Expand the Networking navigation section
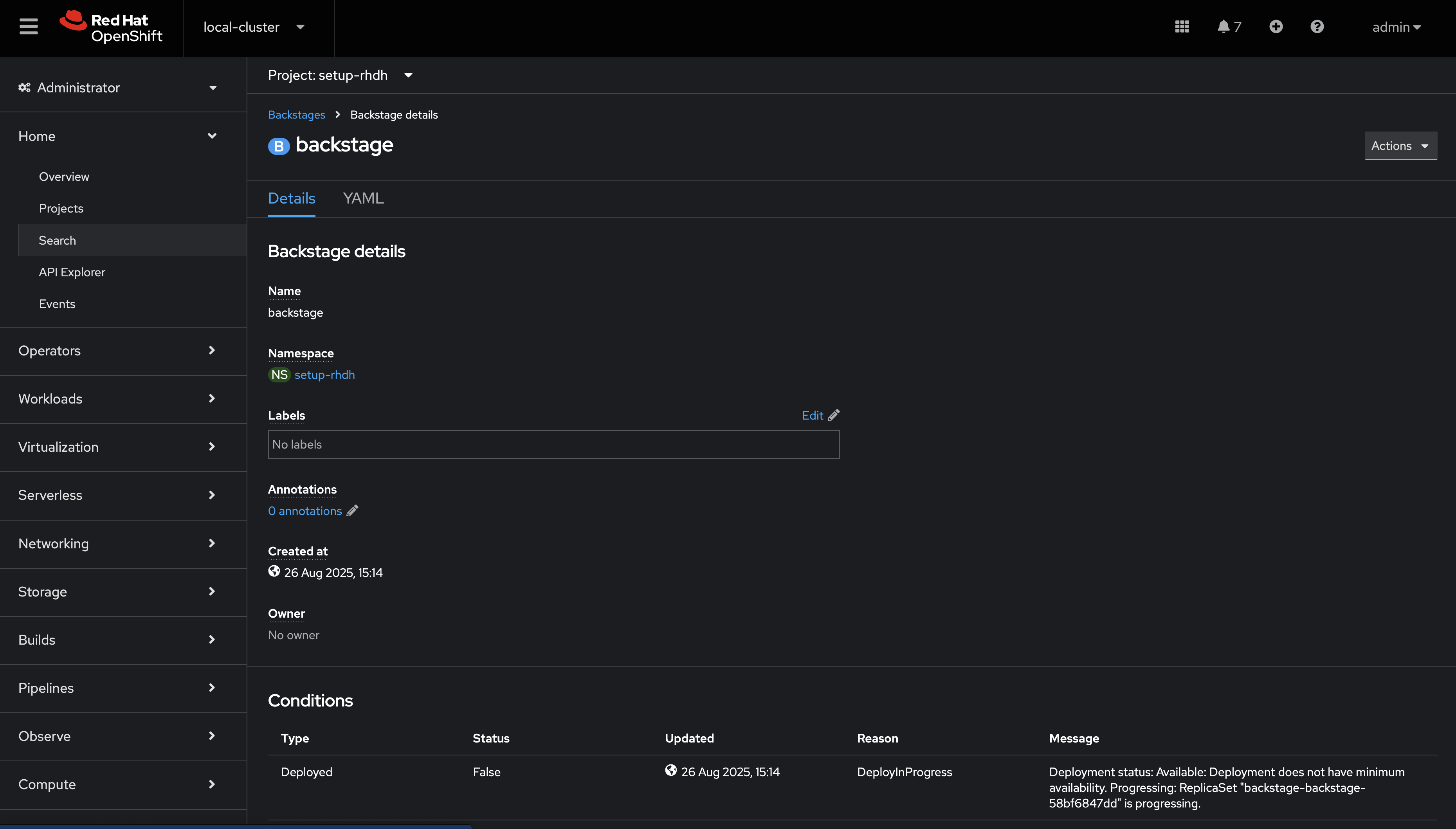Screen dimensions: 1456x829 click(124, 543)
